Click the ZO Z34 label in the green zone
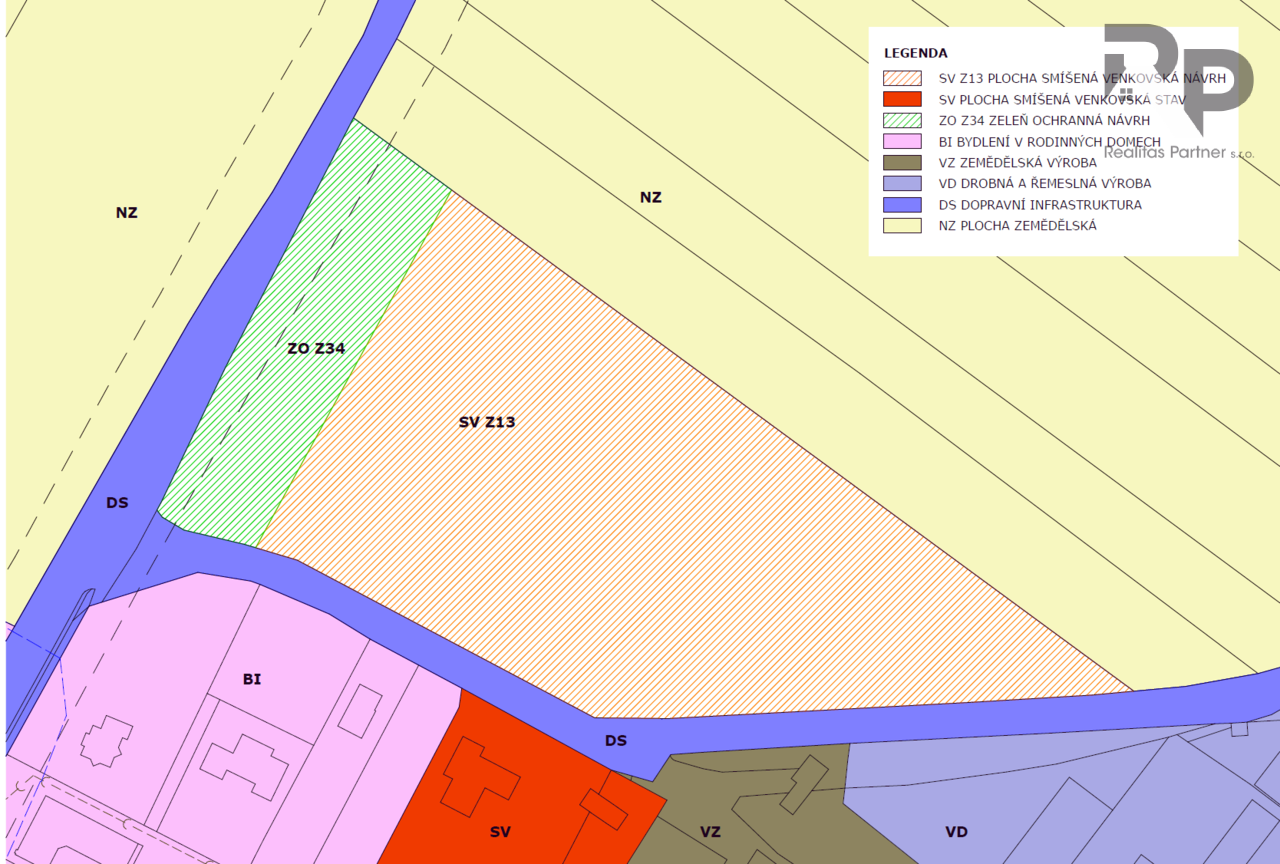Image resolution: width=1280 pixels, height=864 pixels. pyautogui.click(x=316, y=349)
